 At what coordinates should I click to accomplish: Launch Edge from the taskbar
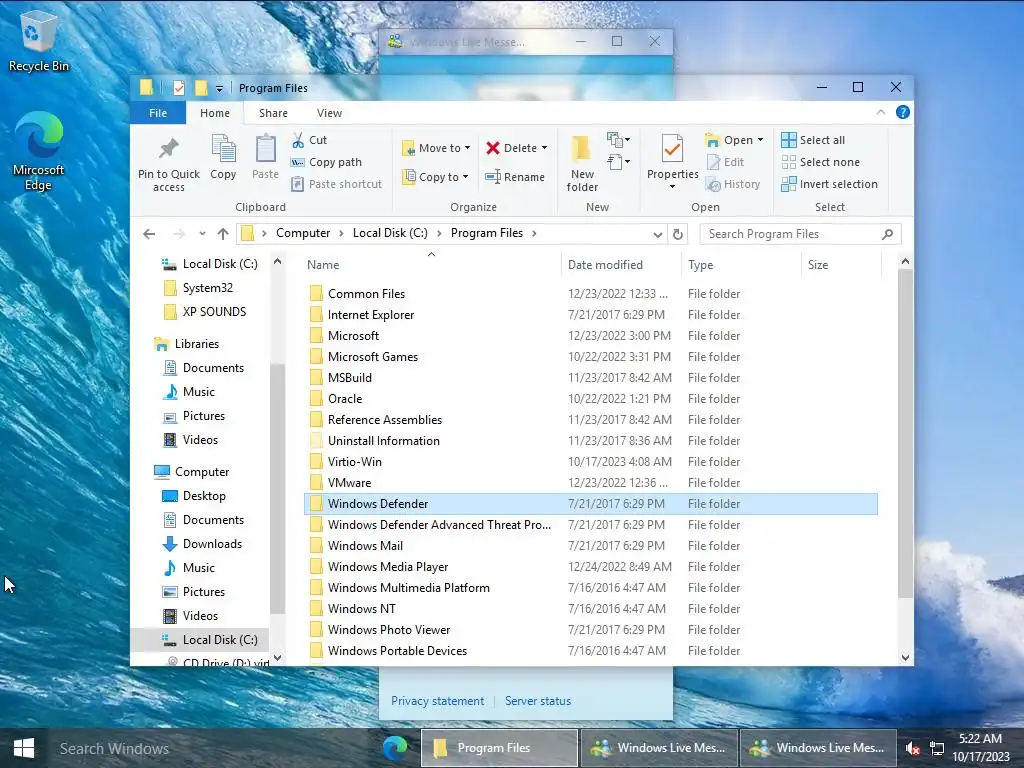coord(395,748)
